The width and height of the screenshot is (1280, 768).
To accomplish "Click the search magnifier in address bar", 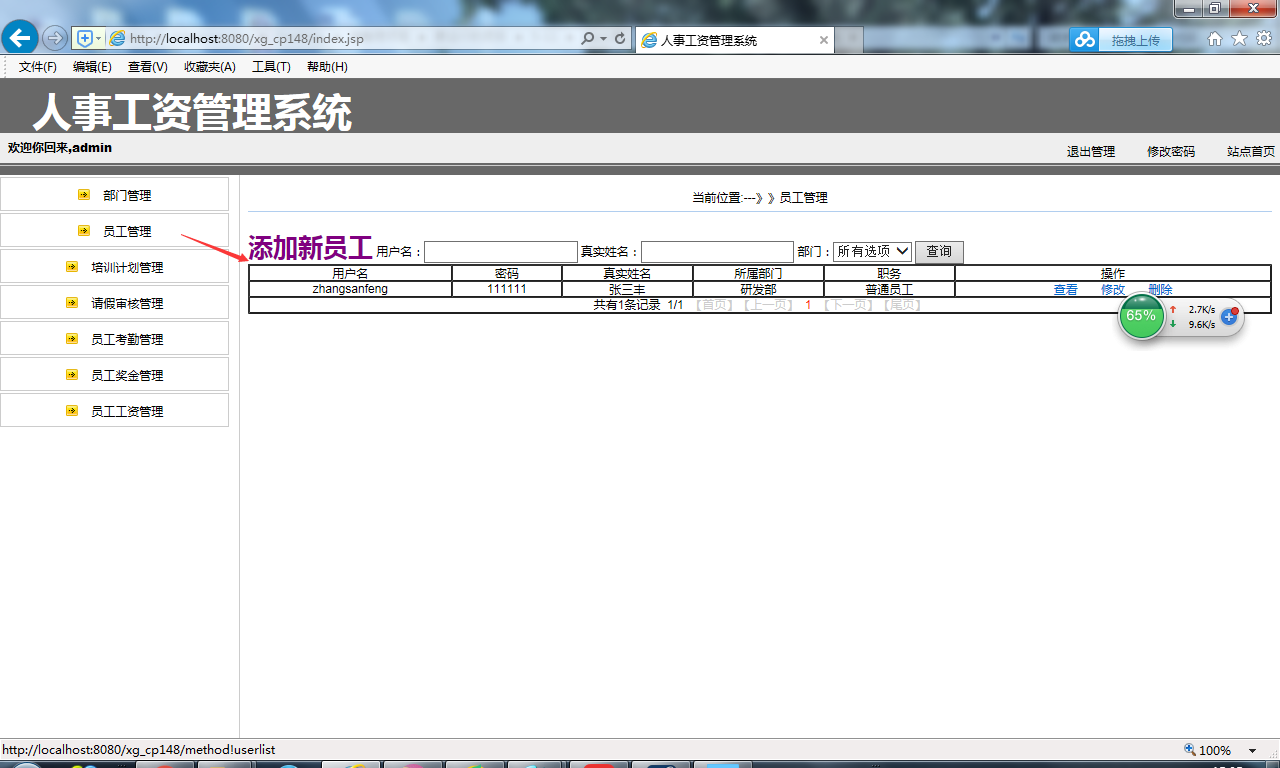I will tap(588, 38).
